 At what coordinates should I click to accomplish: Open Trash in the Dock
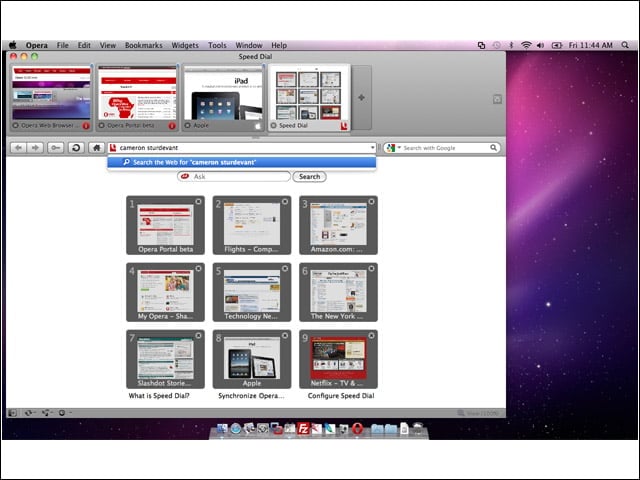pos(418,429)
